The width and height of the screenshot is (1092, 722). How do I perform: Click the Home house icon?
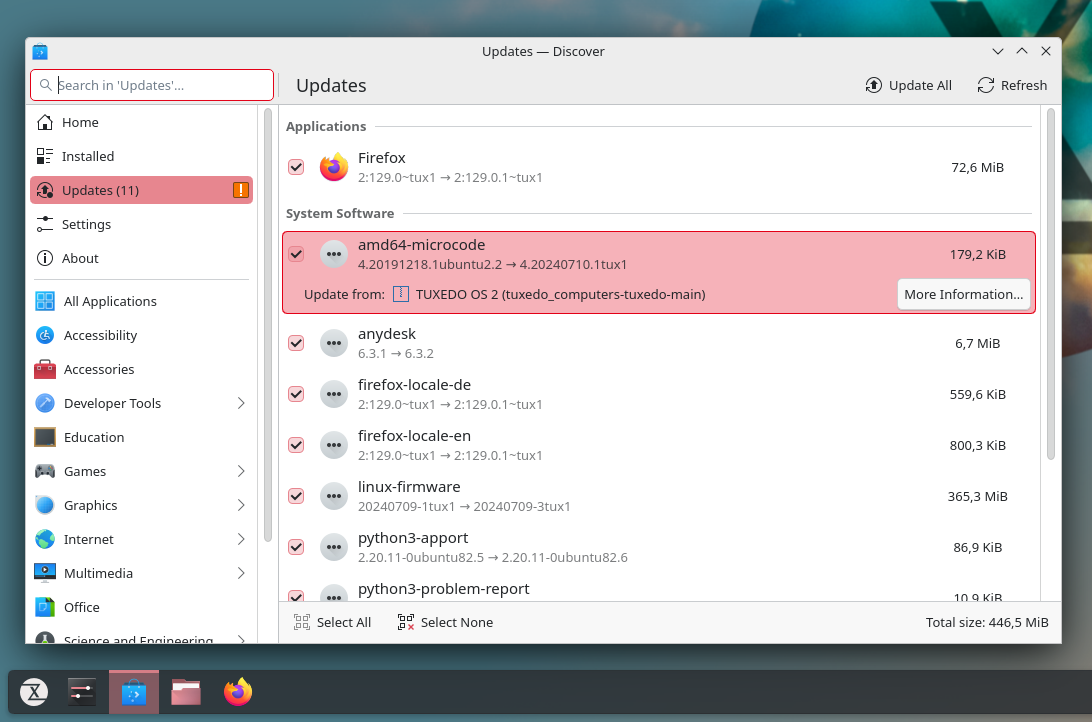pos(45,123)
